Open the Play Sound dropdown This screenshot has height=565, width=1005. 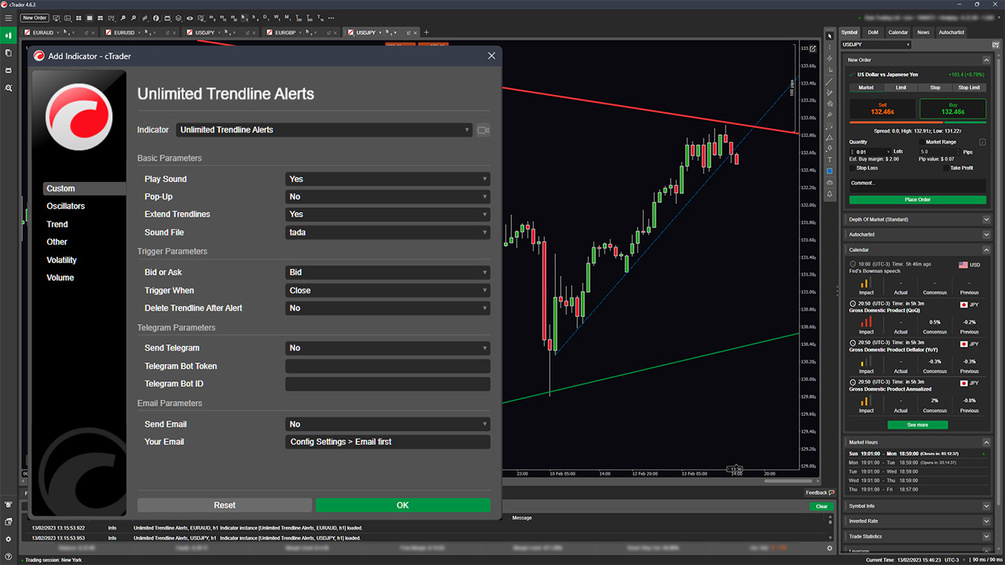pos(387,179)
